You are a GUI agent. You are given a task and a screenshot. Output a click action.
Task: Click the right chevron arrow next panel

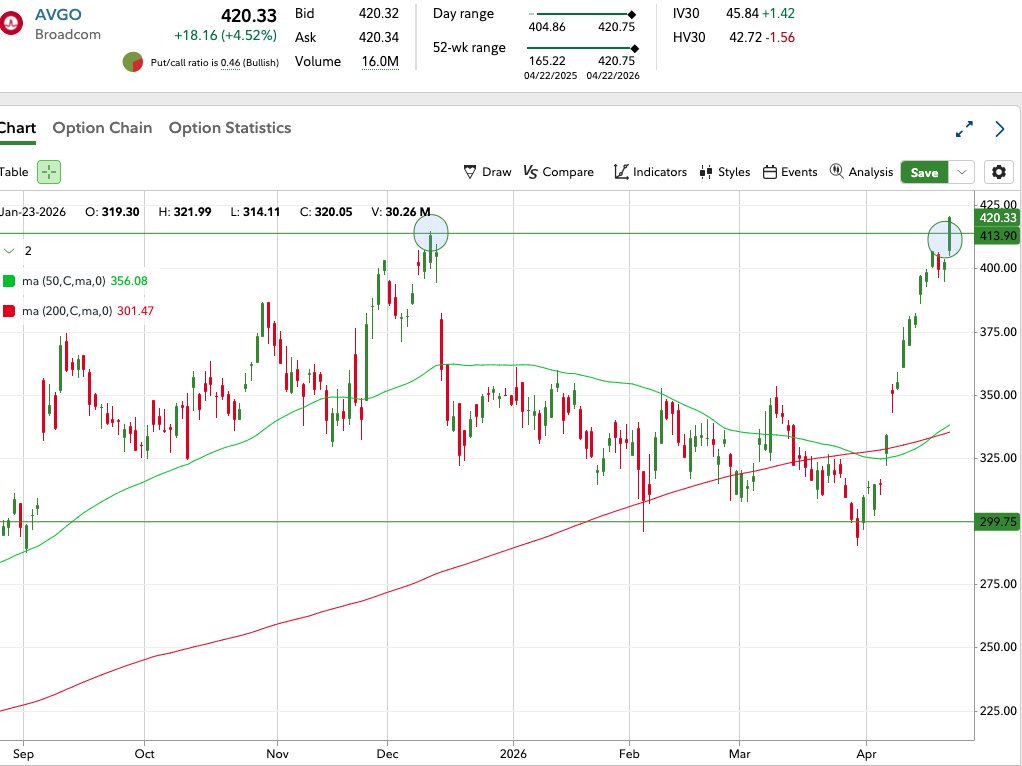coord(1000,129)
